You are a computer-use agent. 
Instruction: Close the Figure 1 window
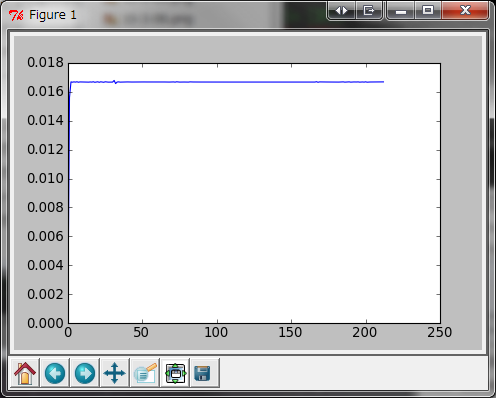(x=465, y=10)
